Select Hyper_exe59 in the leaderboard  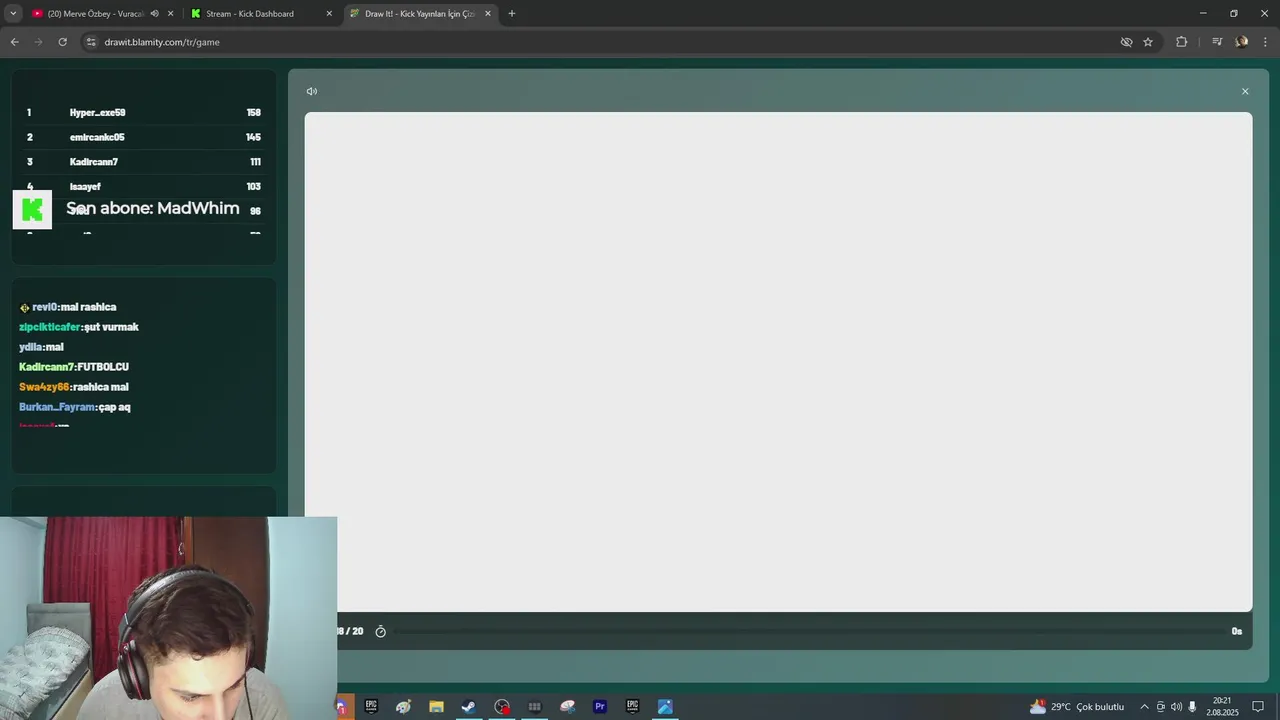pos(144,112)
